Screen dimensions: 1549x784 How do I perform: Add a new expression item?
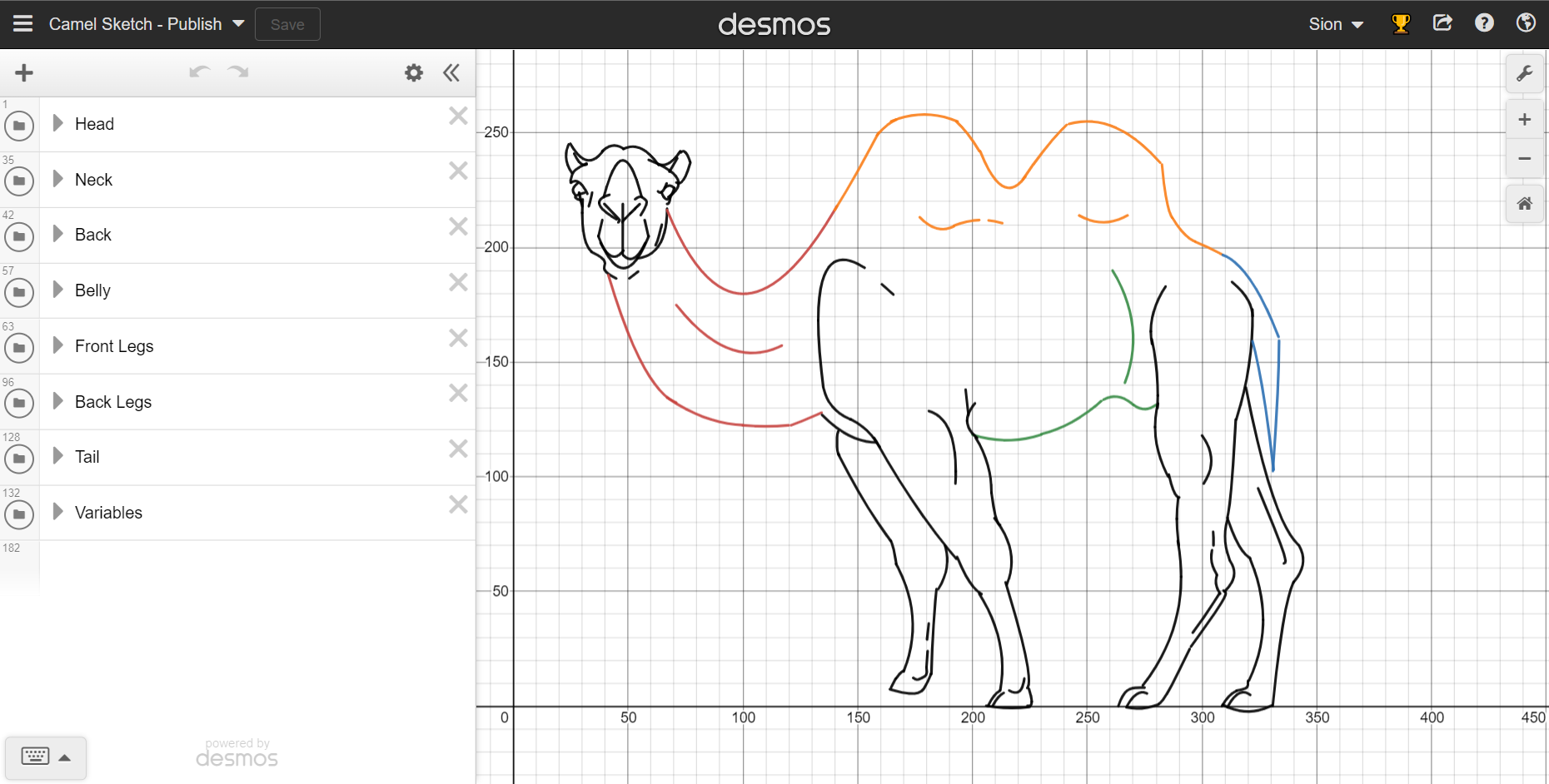tap(24, 73)
